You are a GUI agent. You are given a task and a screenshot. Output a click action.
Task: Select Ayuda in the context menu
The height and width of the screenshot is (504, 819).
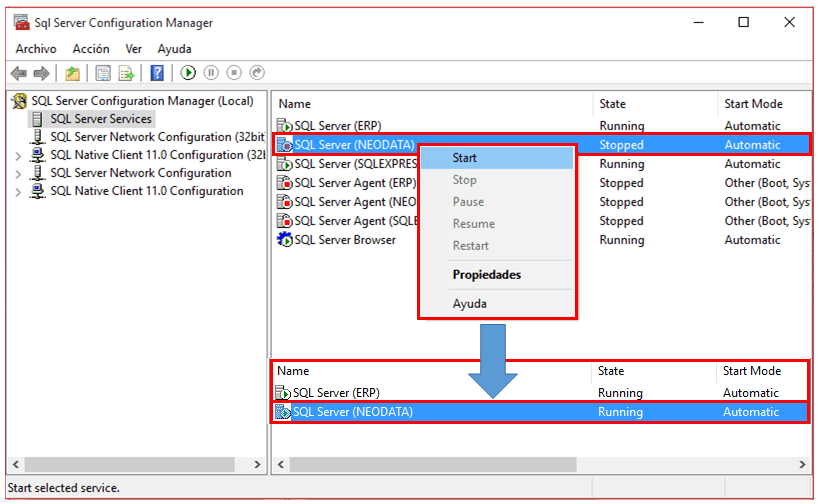(x=469, y=304)
